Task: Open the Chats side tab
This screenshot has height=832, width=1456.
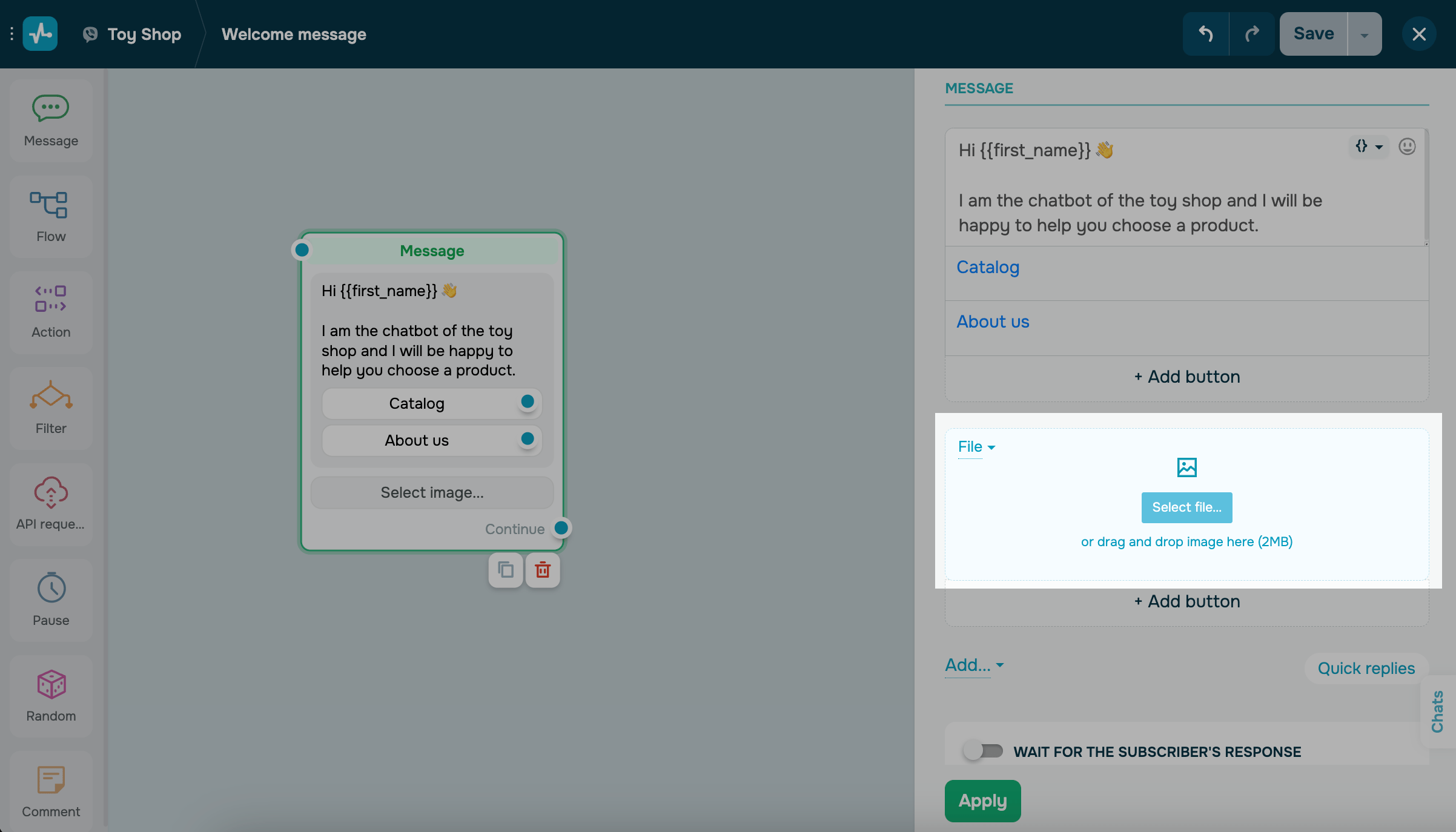Action: [x=1437, y=711]
